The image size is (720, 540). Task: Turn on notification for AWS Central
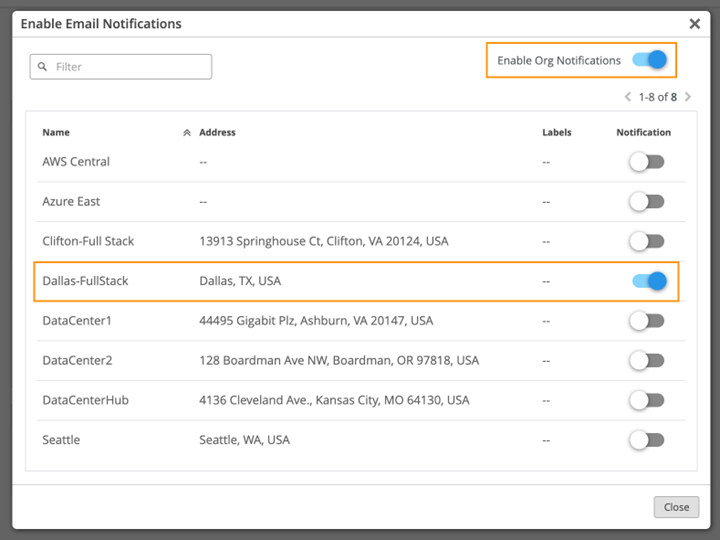click(646, 162)
